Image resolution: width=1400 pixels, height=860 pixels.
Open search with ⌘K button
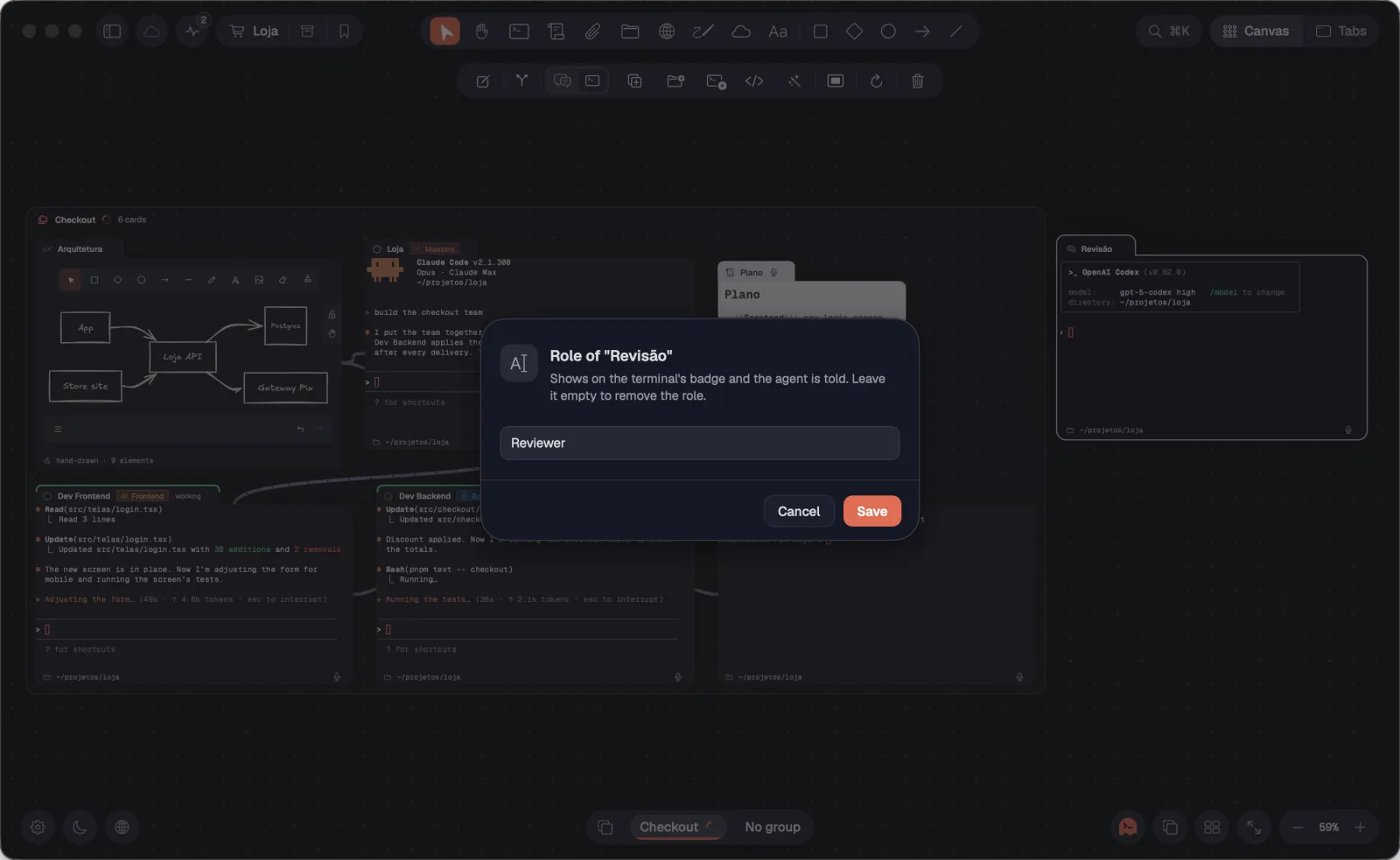click(1169, 31)
